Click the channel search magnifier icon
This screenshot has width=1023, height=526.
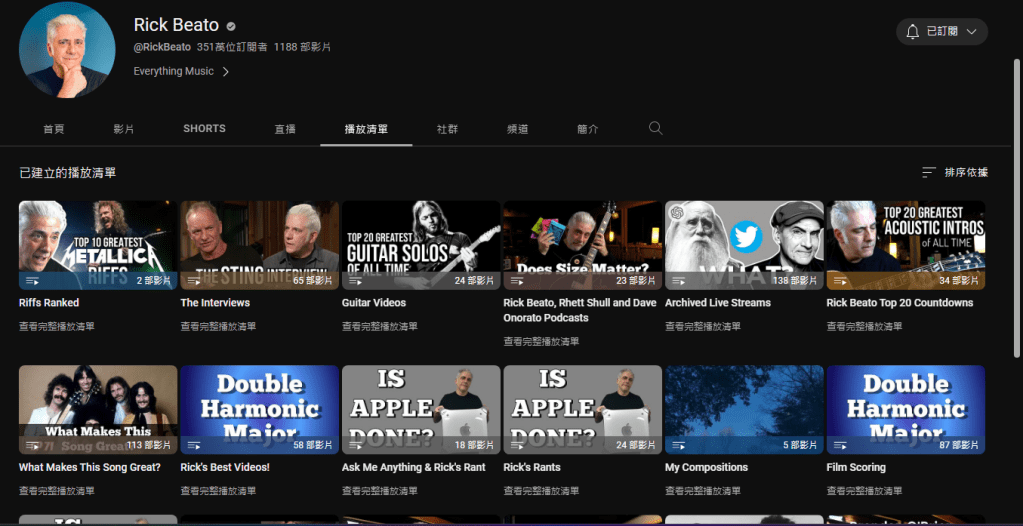coord(655,128)
